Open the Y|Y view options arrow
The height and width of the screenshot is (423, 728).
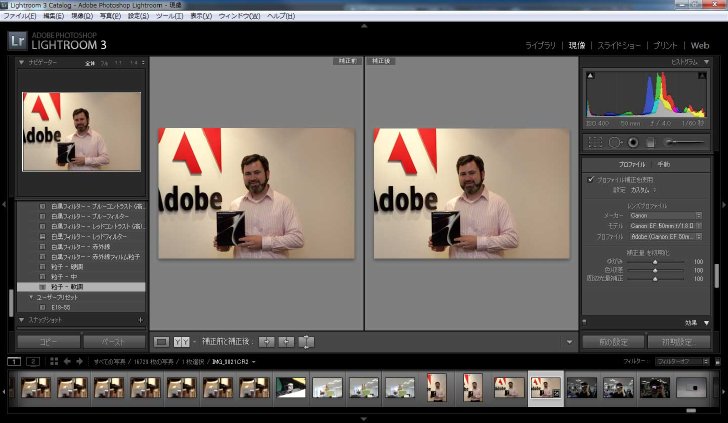pos(194,342)
